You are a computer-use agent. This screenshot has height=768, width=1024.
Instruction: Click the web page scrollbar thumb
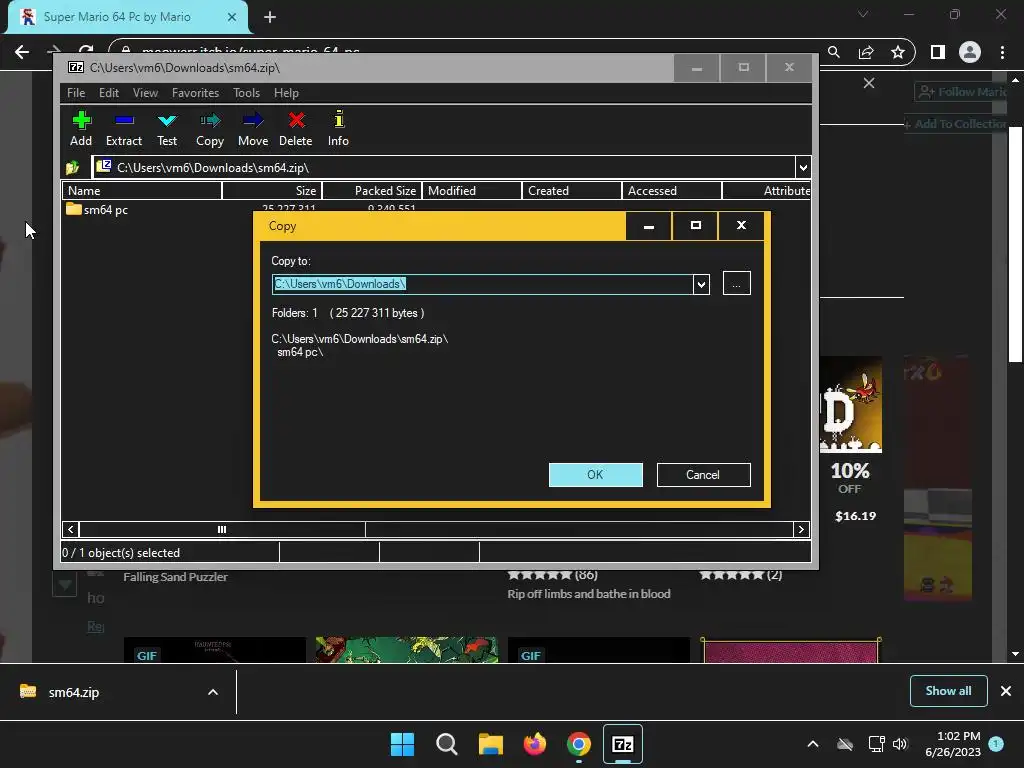pos(1016,244)
